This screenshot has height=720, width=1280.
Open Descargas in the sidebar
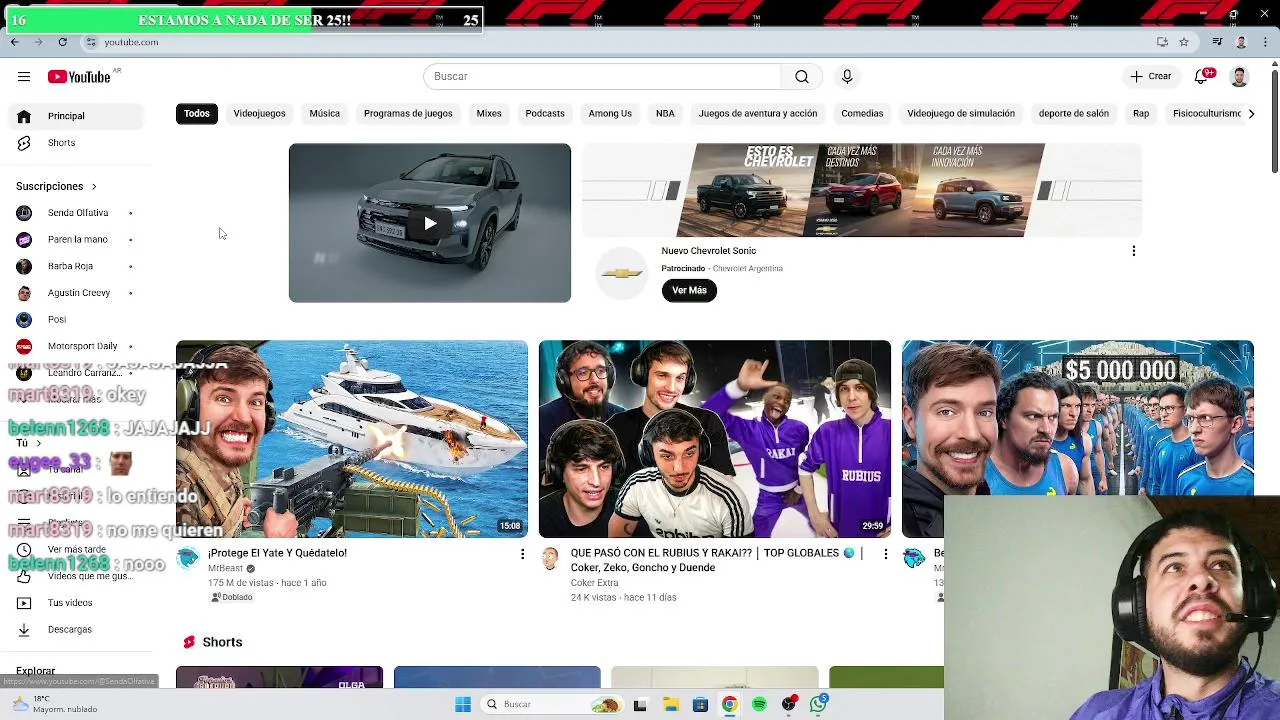coord(78,630)
